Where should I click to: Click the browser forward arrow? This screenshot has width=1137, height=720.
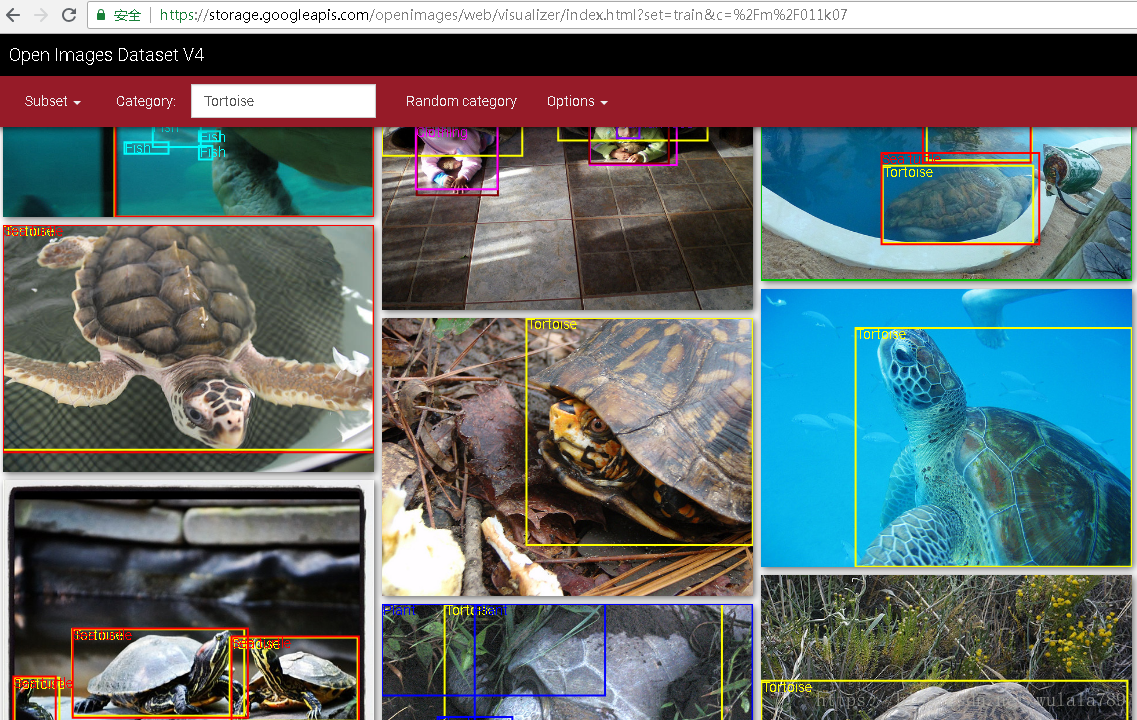(x=41, y=15)
